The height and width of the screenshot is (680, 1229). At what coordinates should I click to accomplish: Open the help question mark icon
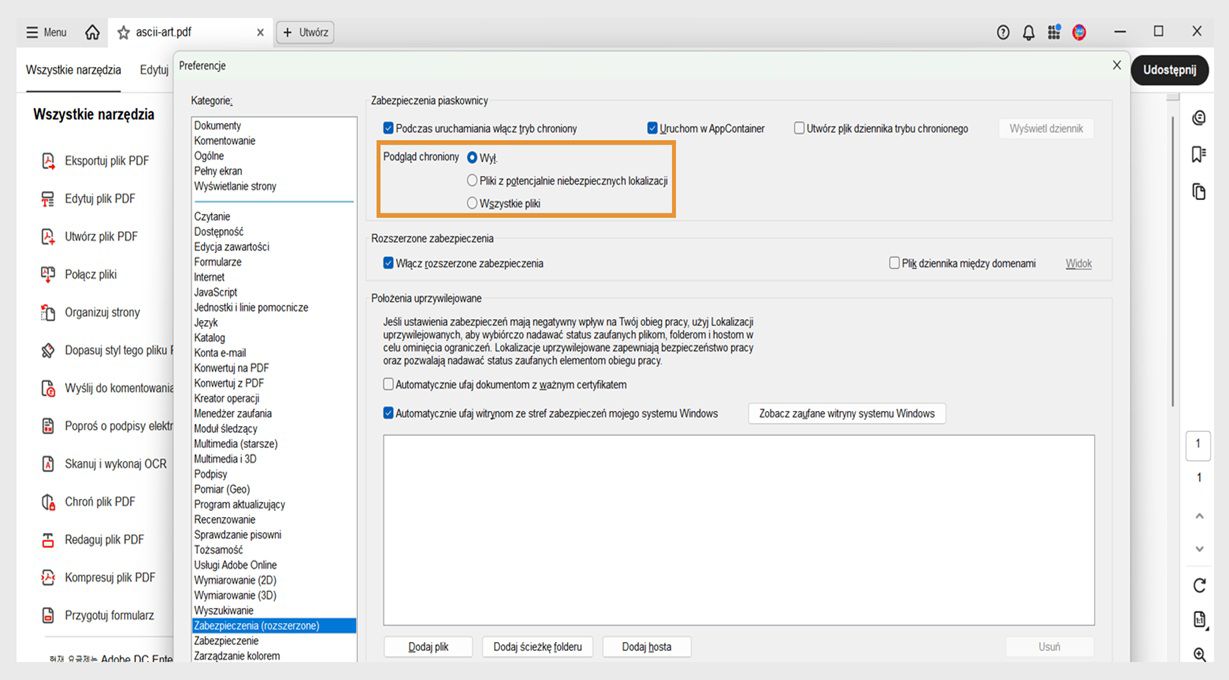pos(1003,32)
